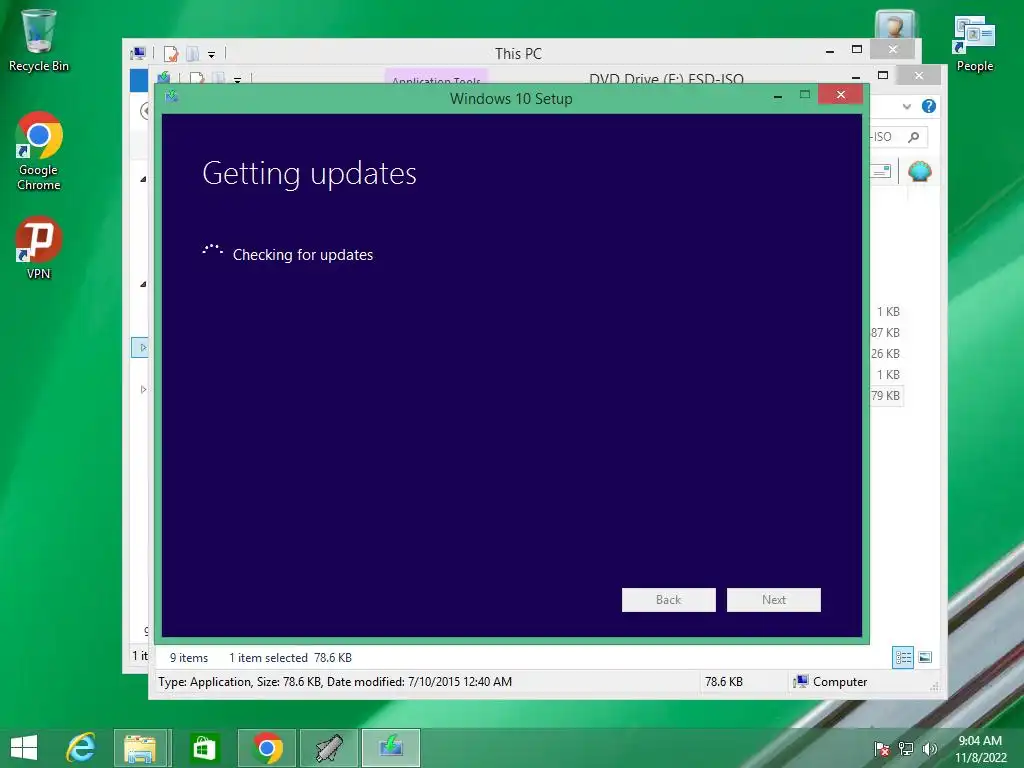This screenshot has height=768, width=1024.
Task: Click the 'Checking for updates' status text
Action: coord(303,255)
